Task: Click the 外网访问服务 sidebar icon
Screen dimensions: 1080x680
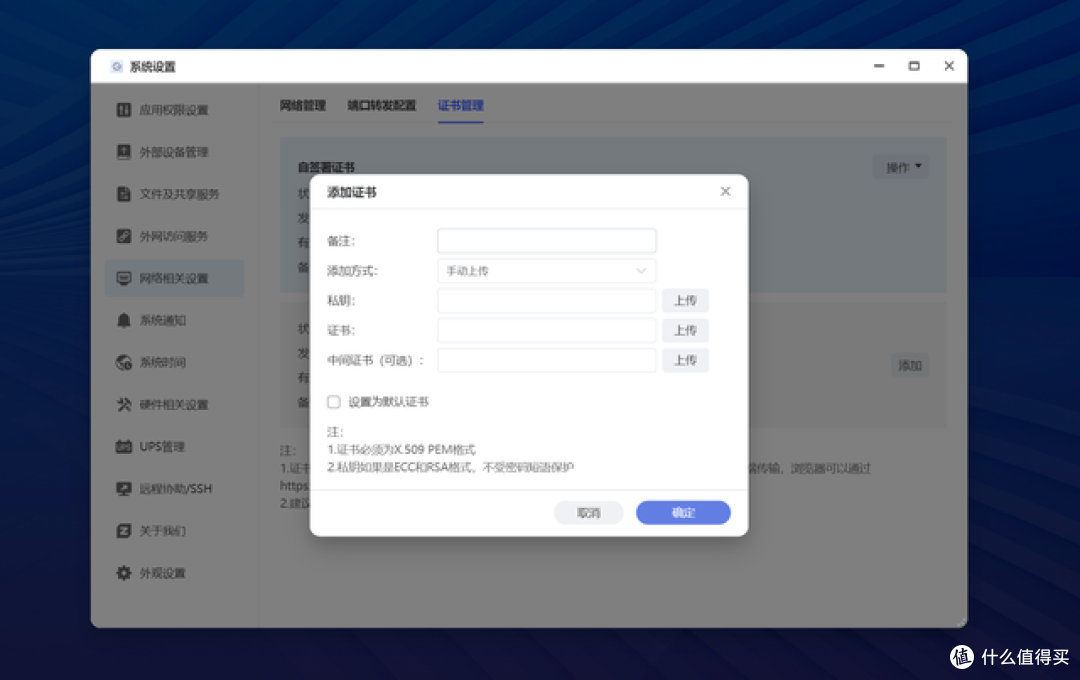Action: coord(124,236)
